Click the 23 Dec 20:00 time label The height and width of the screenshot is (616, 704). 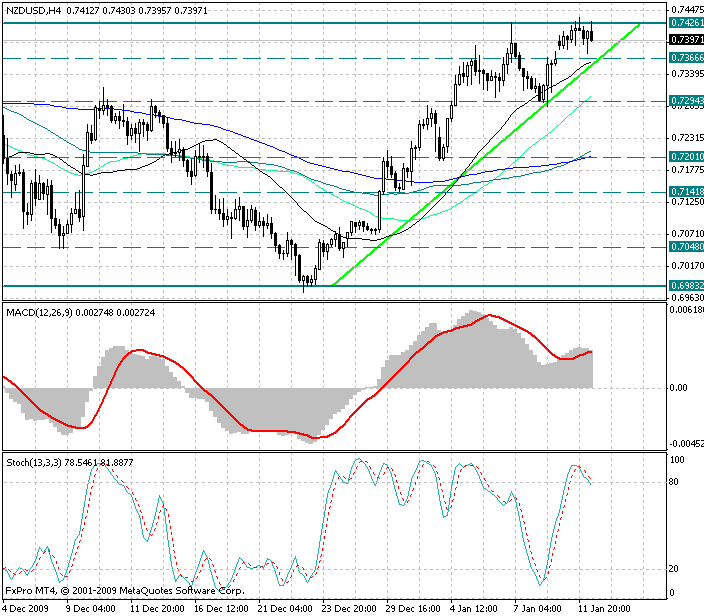(350, 609)
